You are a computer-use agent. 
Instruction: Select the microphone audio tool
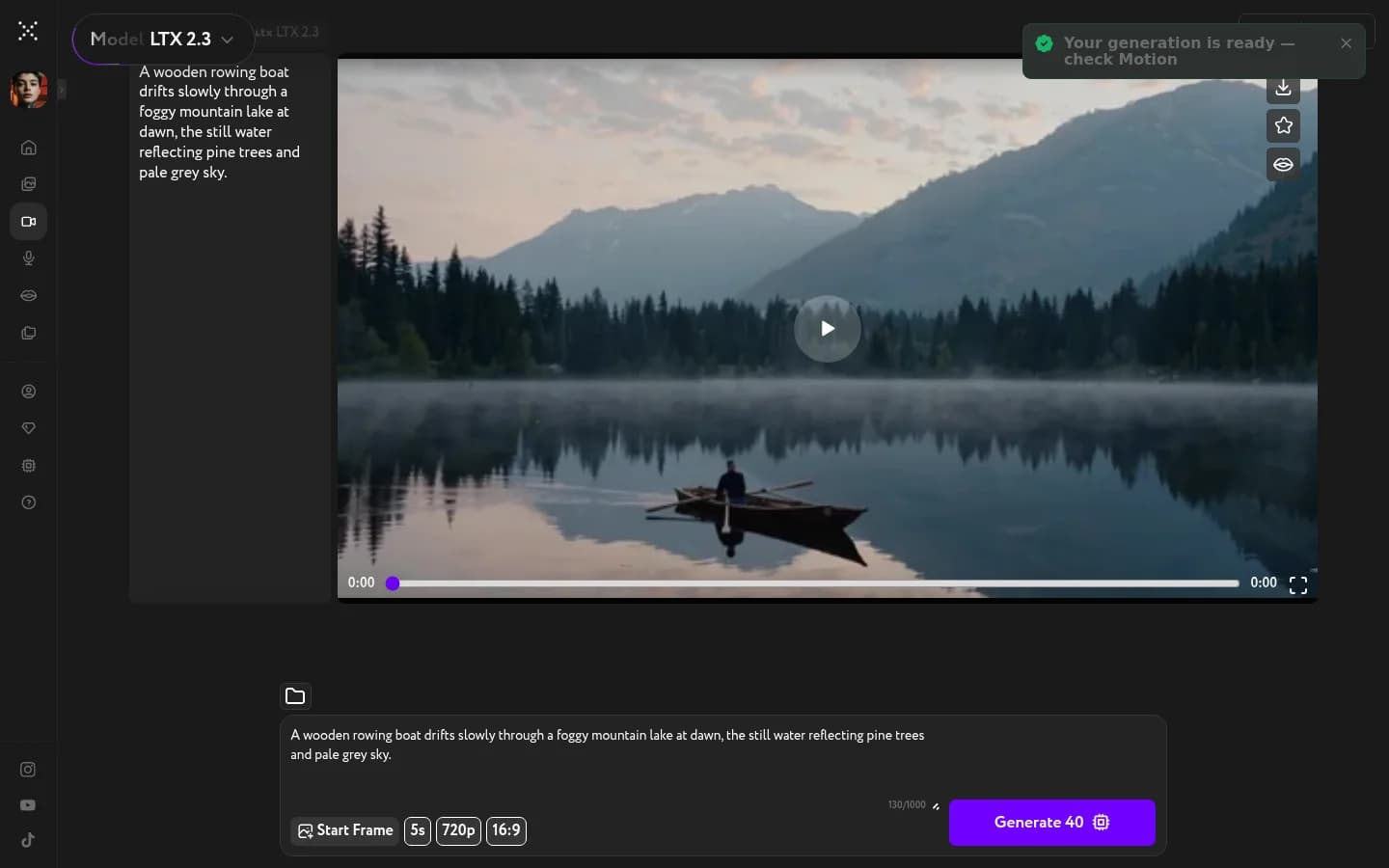point(28,258)
